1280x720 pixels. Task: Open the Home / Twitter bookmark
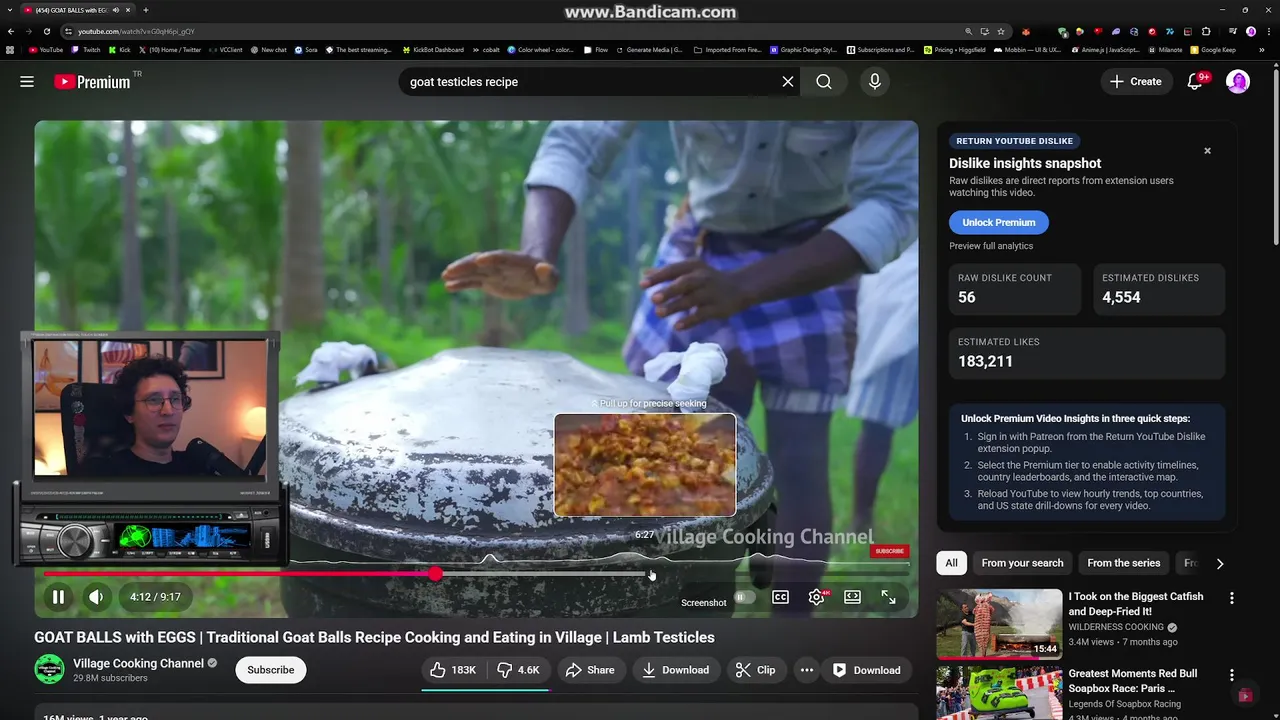170,49
